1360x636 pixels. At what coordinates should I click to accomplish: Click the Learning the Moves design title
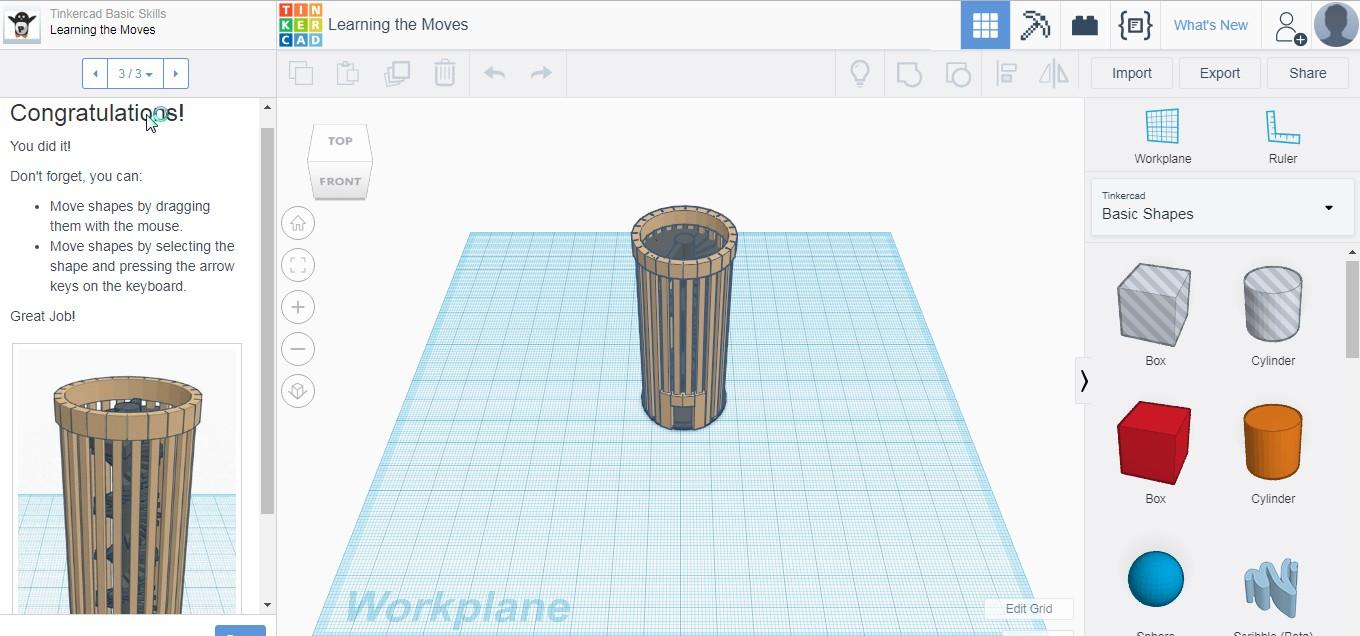pyautogui.click(x=398, y=25)
